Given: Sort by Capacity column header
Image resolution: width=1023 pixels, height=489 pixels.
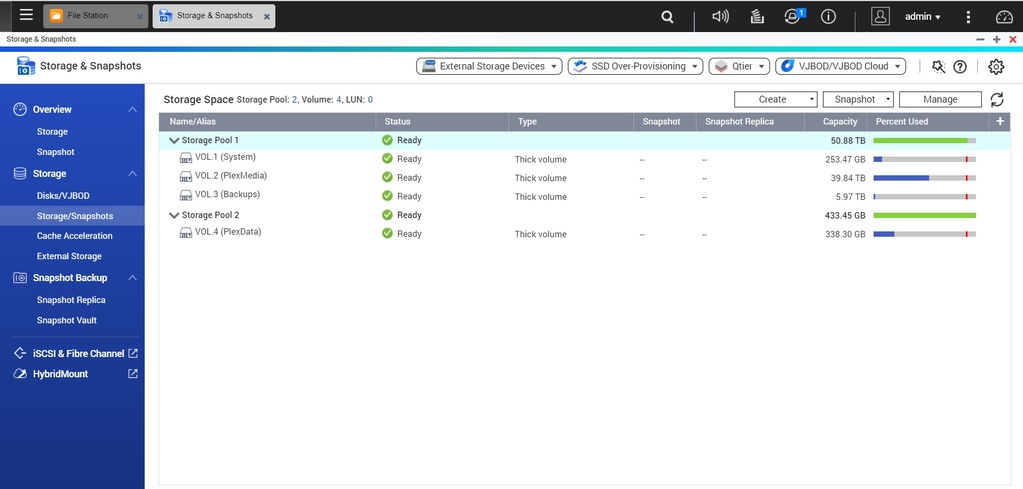Looking at the screenshot, I should point(835,121).
